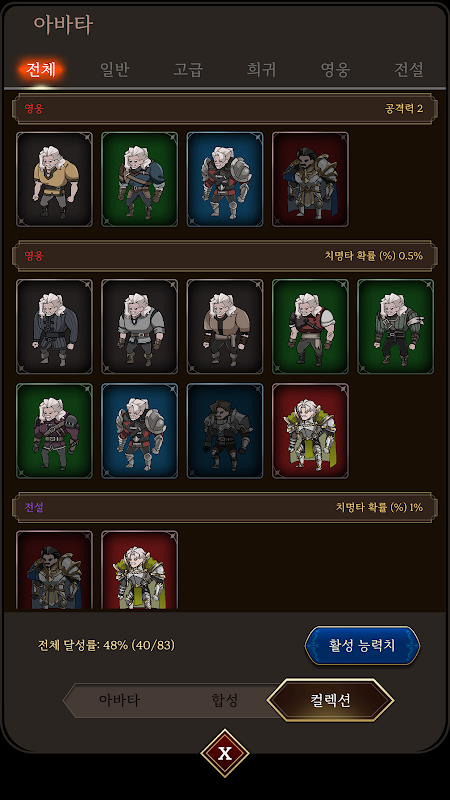450x800 pixels.
Task: Go to the 아바타 bottom section
Action: coord(119,701)
